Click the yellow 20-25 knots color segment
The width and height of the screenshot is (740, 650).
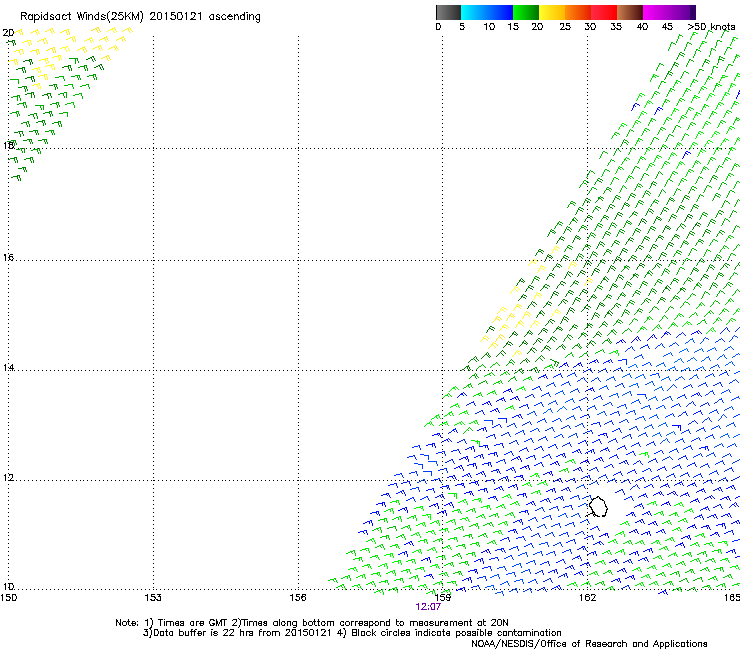(552, 12)
